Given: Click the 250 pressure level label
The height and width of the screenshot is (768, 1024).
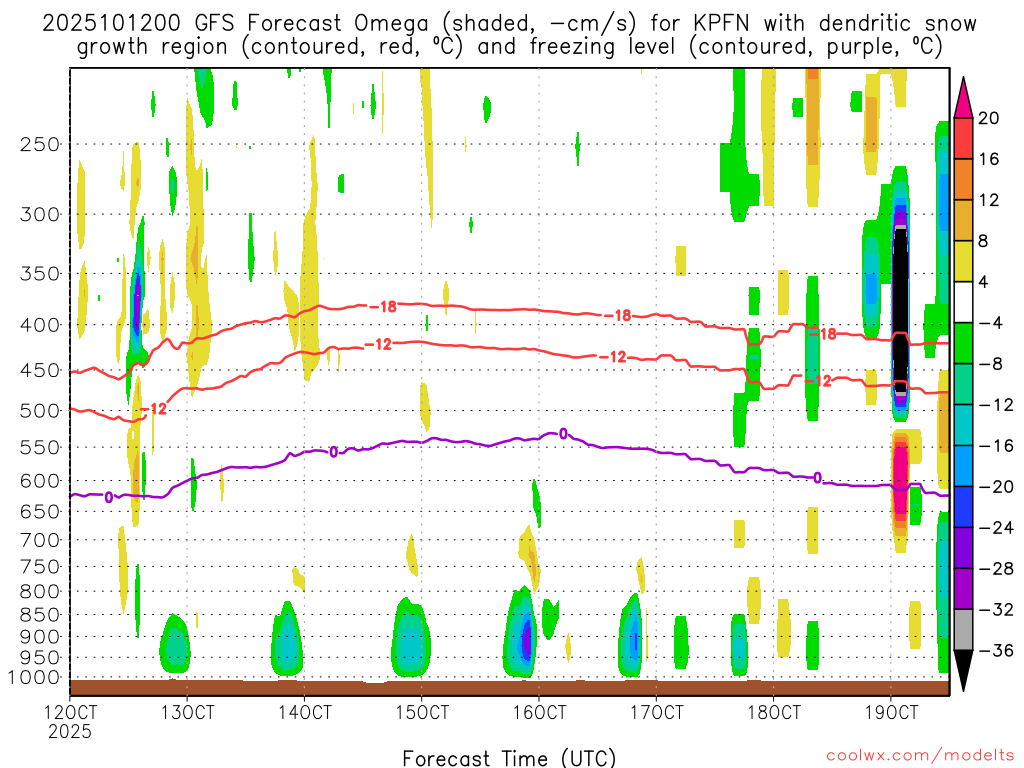Looking at the screenshot, I should 40,145.
